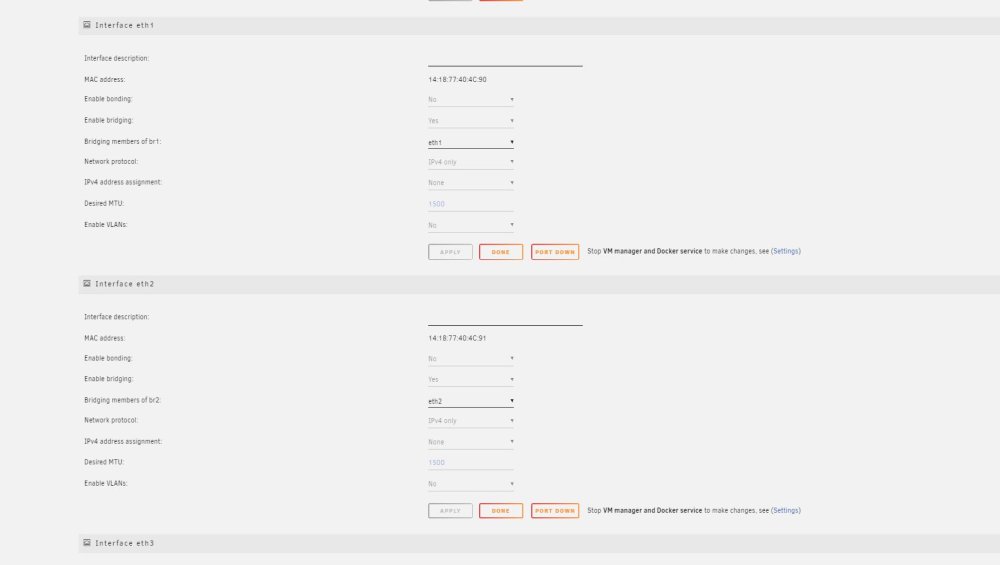
Task: Open eth1 Enable bridging dropdown
Action: [x=471, y=121]
